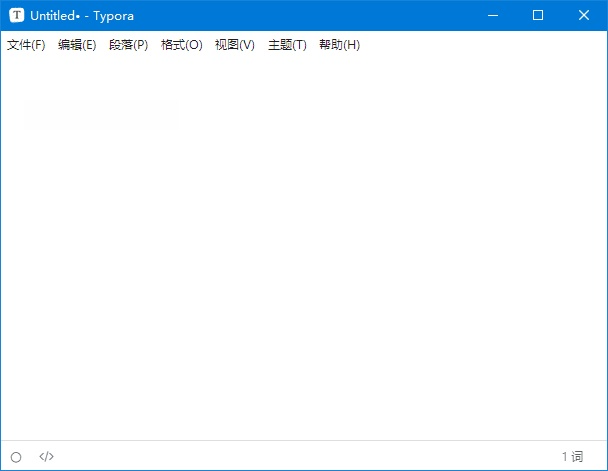This screenshot has height=471, width=608.
Task: Open the 格式(O) menu
Action: click(x=181, y=45)
